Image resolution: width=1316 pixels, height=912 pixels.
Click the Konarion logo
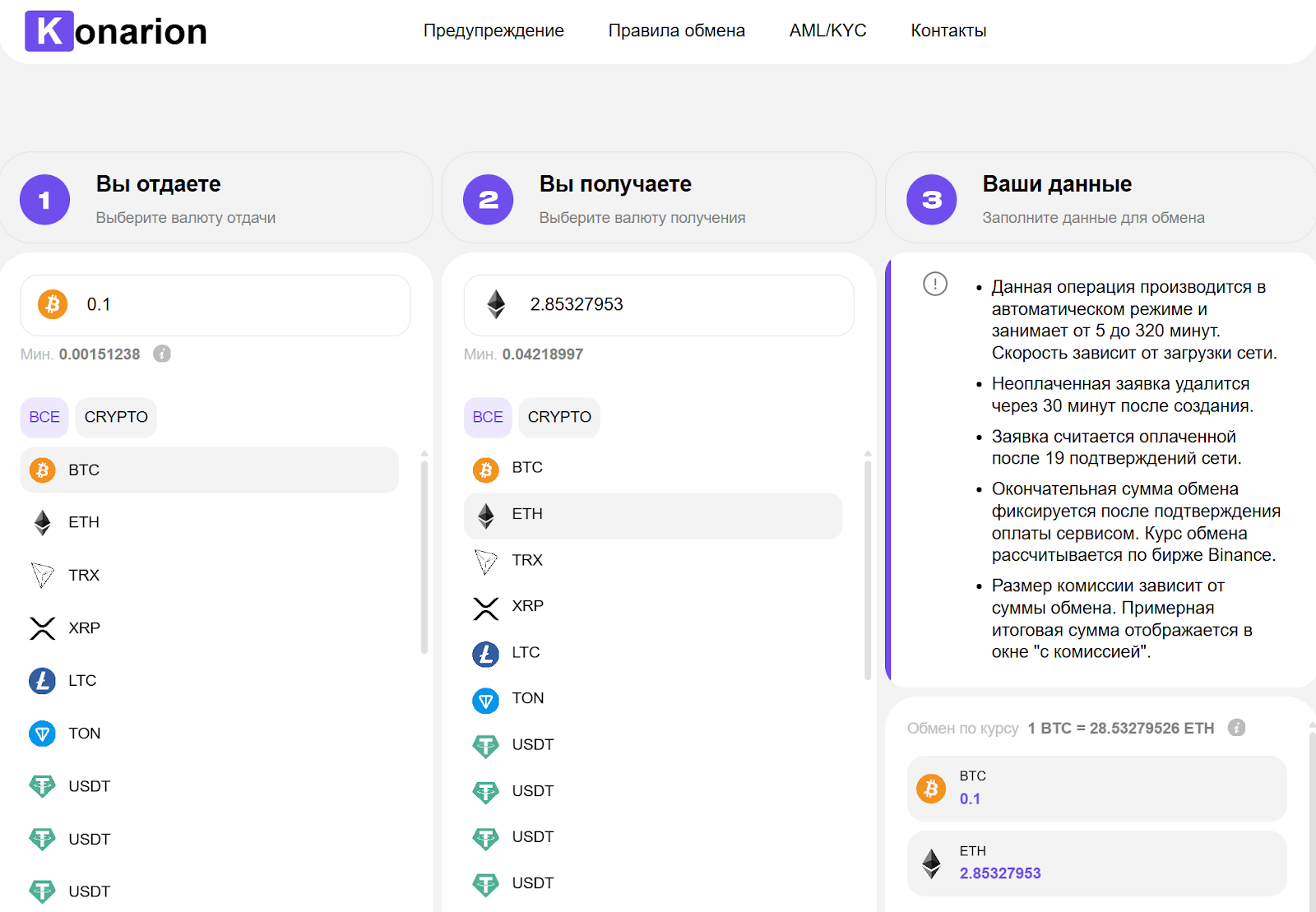click(116, 31)
